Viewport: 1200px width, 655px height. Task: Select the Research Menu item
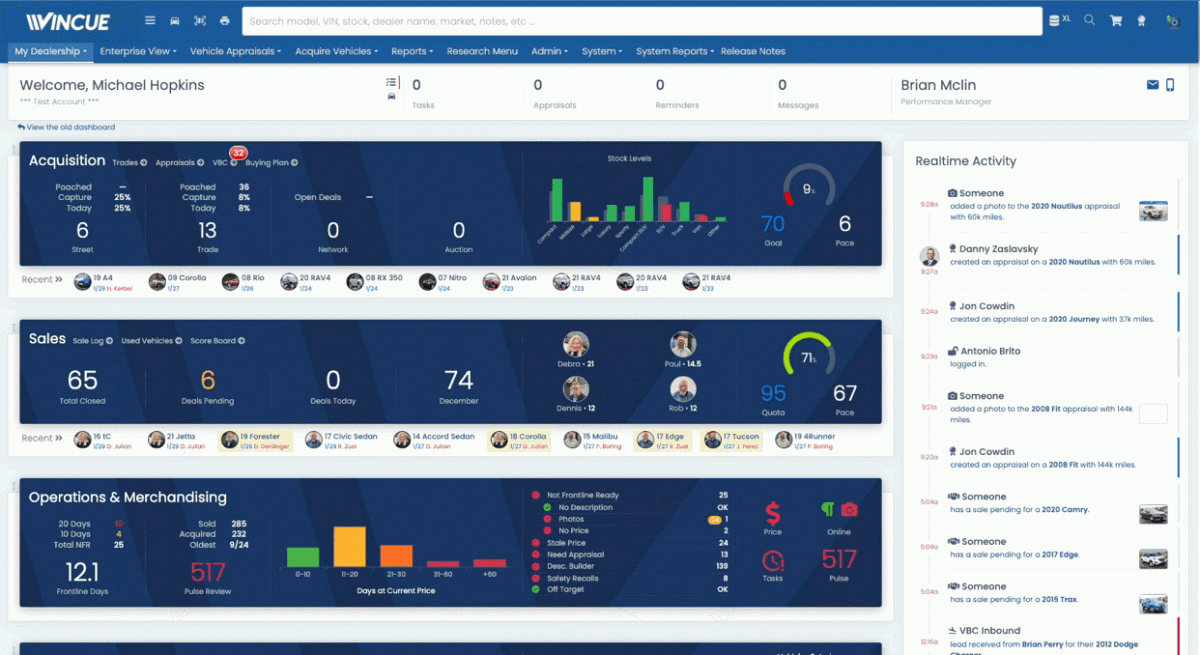pyautogui.click(x=482, y=51)
